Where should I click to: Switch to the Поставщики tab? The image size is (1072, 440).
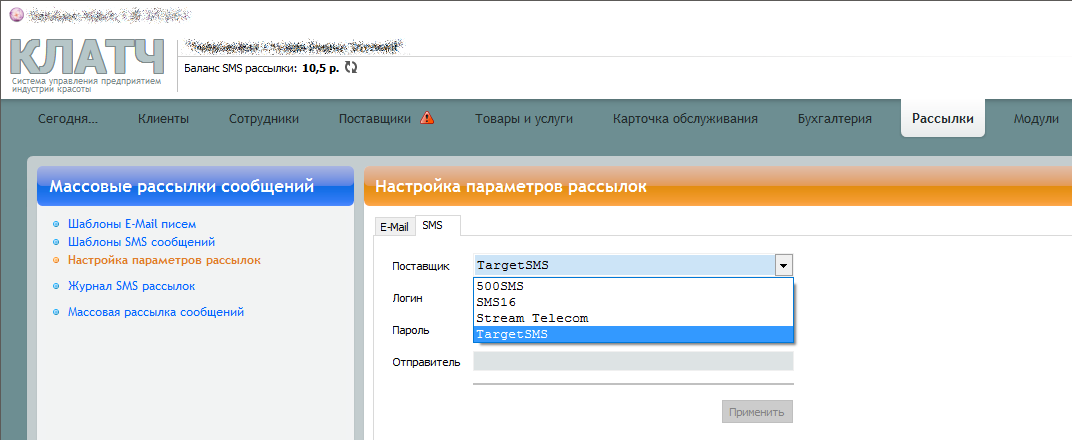click(x=375, y=119)
